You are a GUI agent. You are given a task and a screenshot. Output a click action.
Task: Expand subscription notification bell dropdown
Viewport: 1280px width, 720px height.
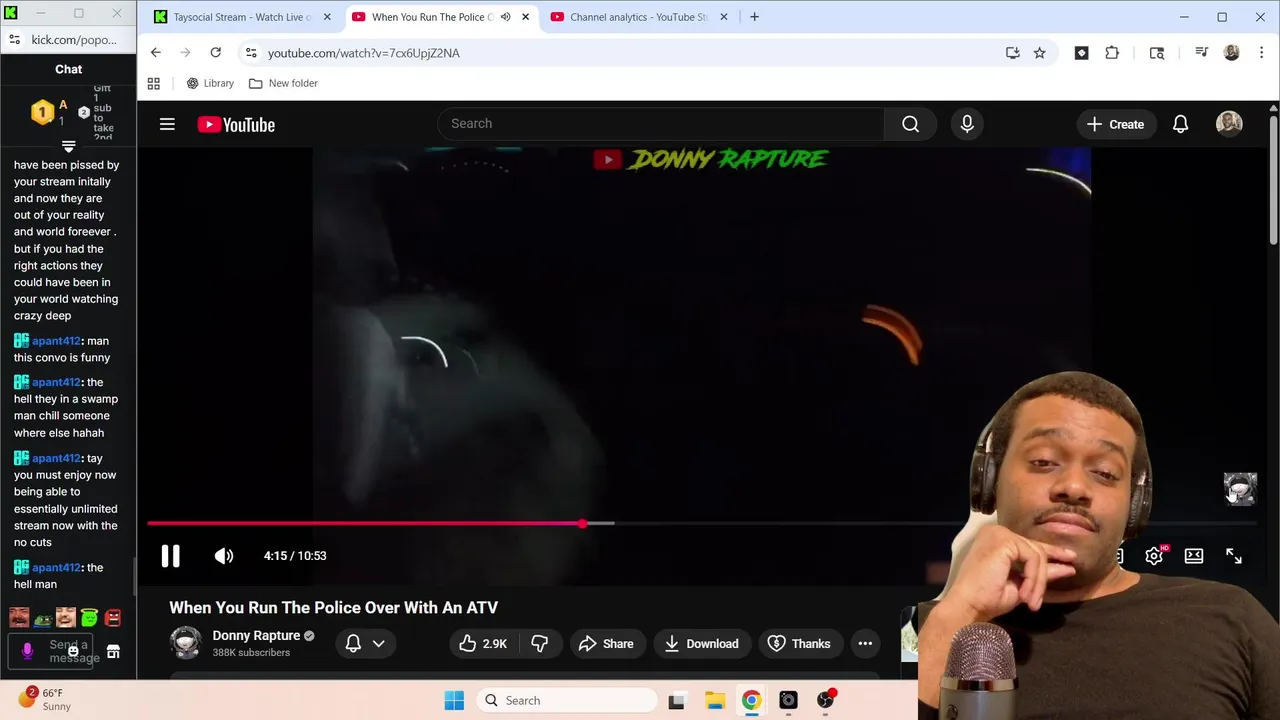pos(365,644)
